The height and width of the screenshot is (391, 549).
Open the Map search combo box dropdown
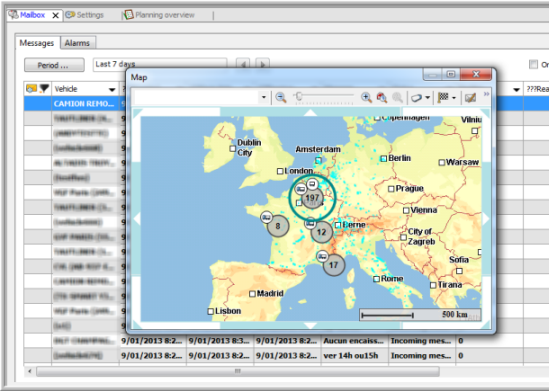[x=264, y=98]
